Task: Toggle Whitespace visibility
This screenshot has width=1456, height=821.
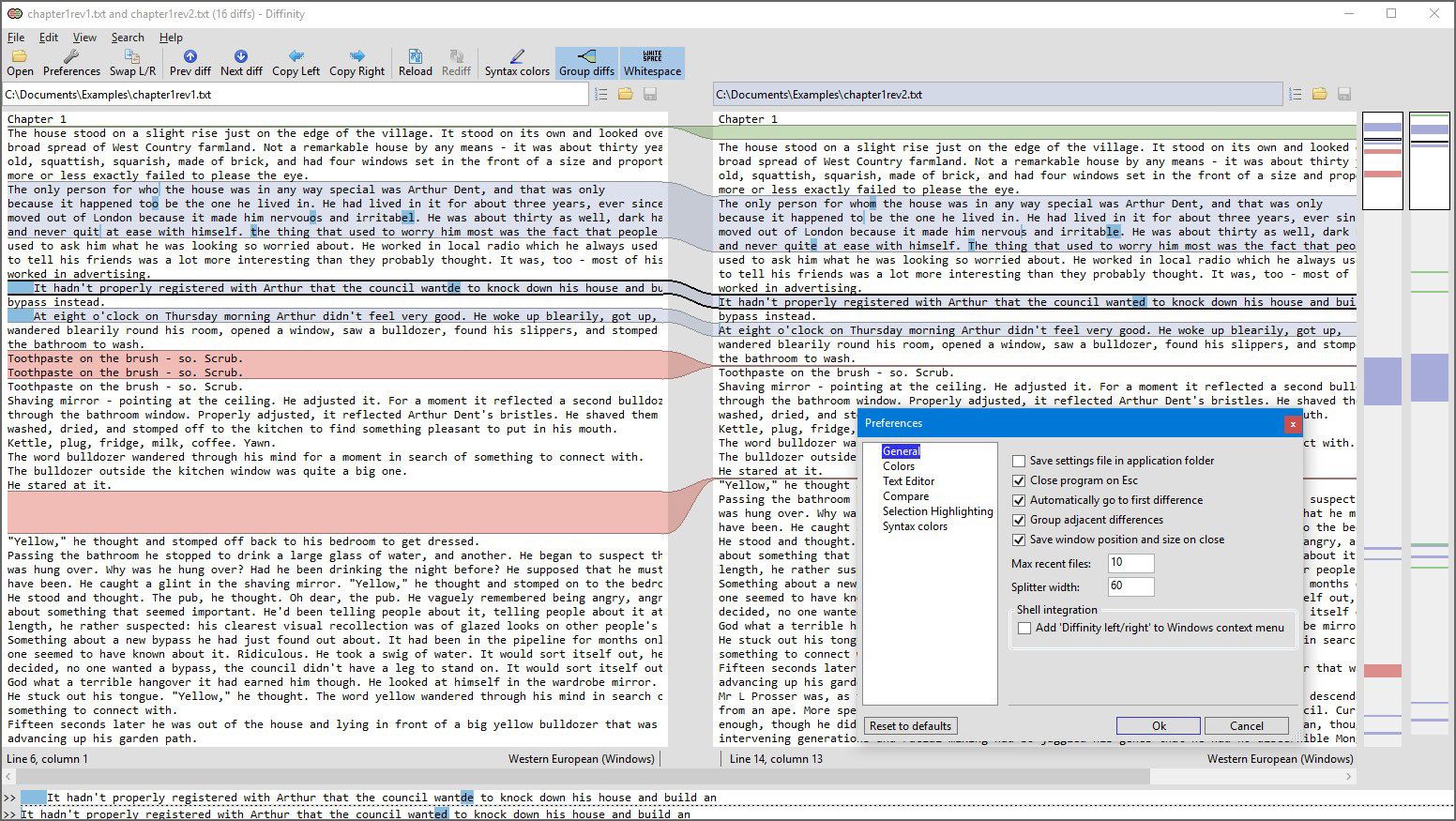Action: pyautogui.click(x=652, y=62)
